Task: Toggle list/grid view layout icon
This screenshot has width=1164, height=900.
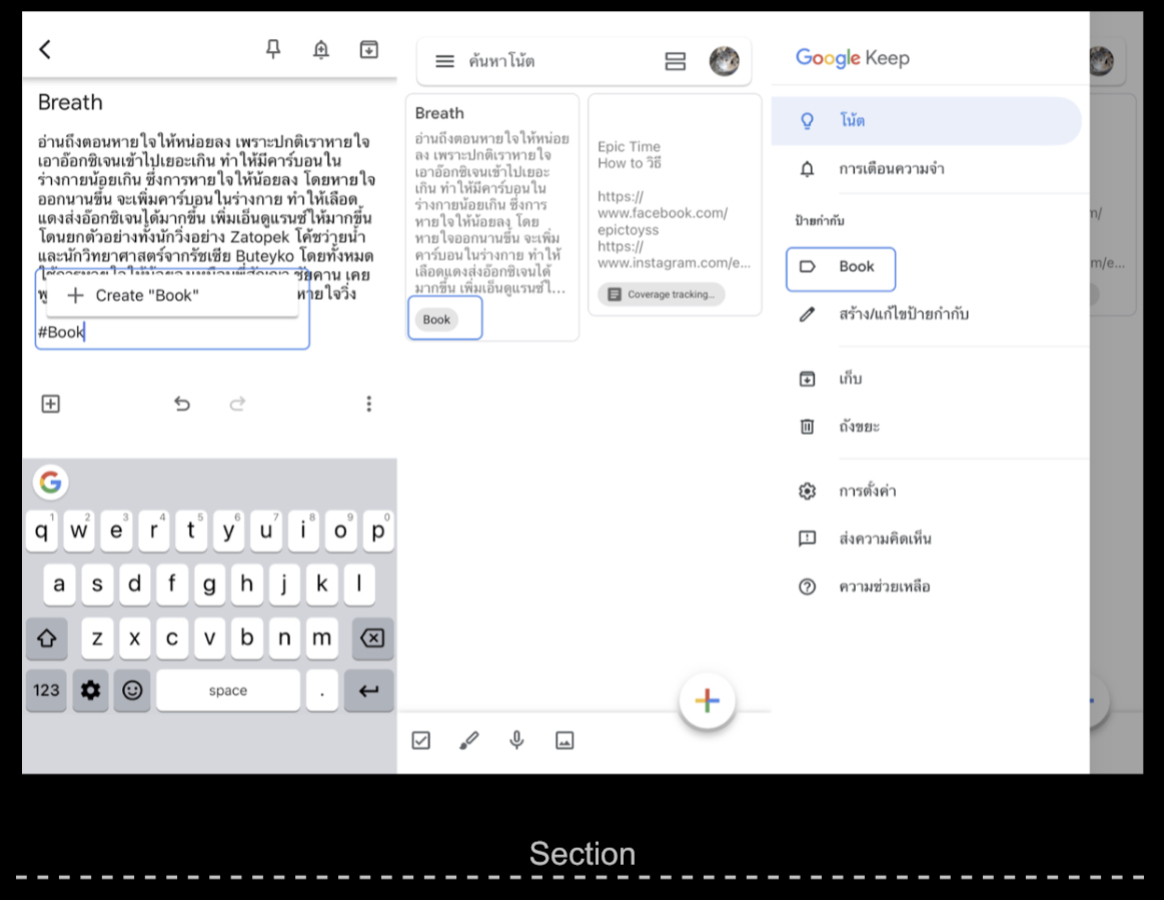Action: [675, 61]
